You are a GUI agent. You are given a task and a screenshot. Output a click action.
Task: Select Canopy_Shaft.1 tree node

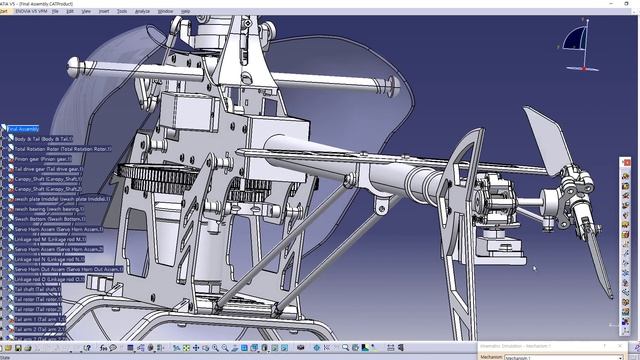click(x=48, y=179)
